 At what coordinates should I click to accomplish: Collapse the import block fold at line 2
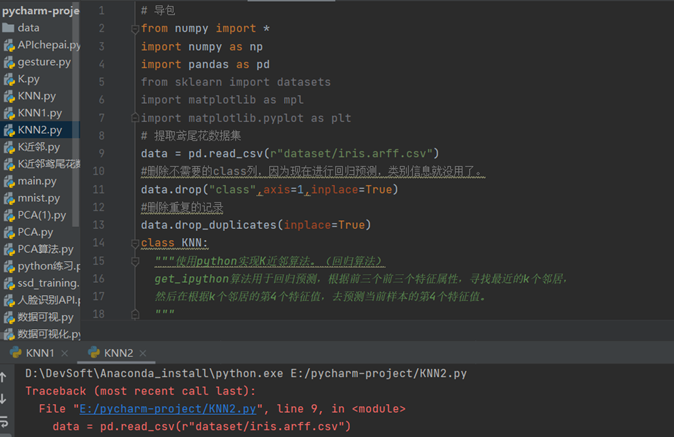135,29
